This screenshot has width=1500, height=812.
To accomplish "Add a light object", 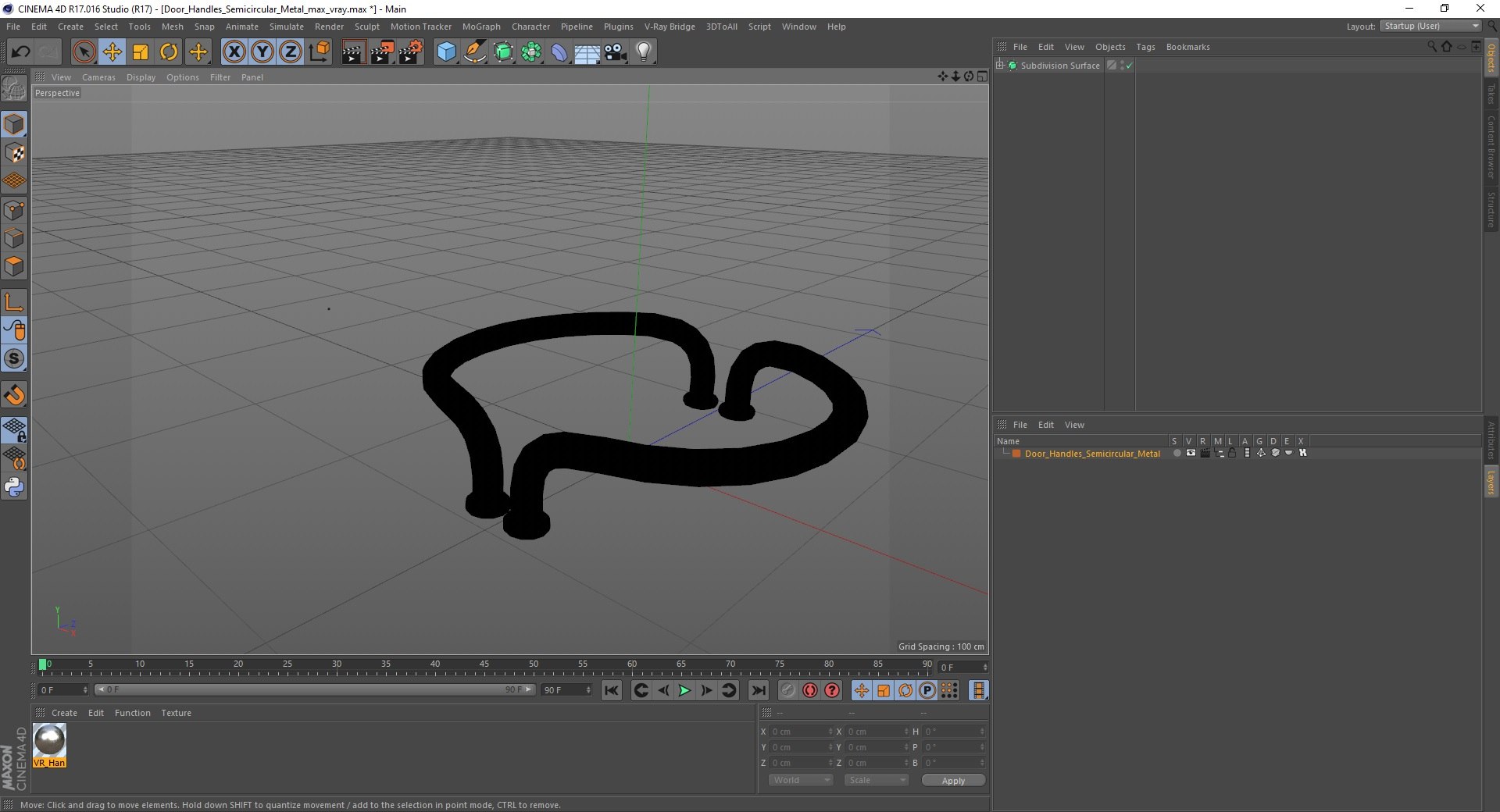I will pyautogui.click(x=644, y=52).
